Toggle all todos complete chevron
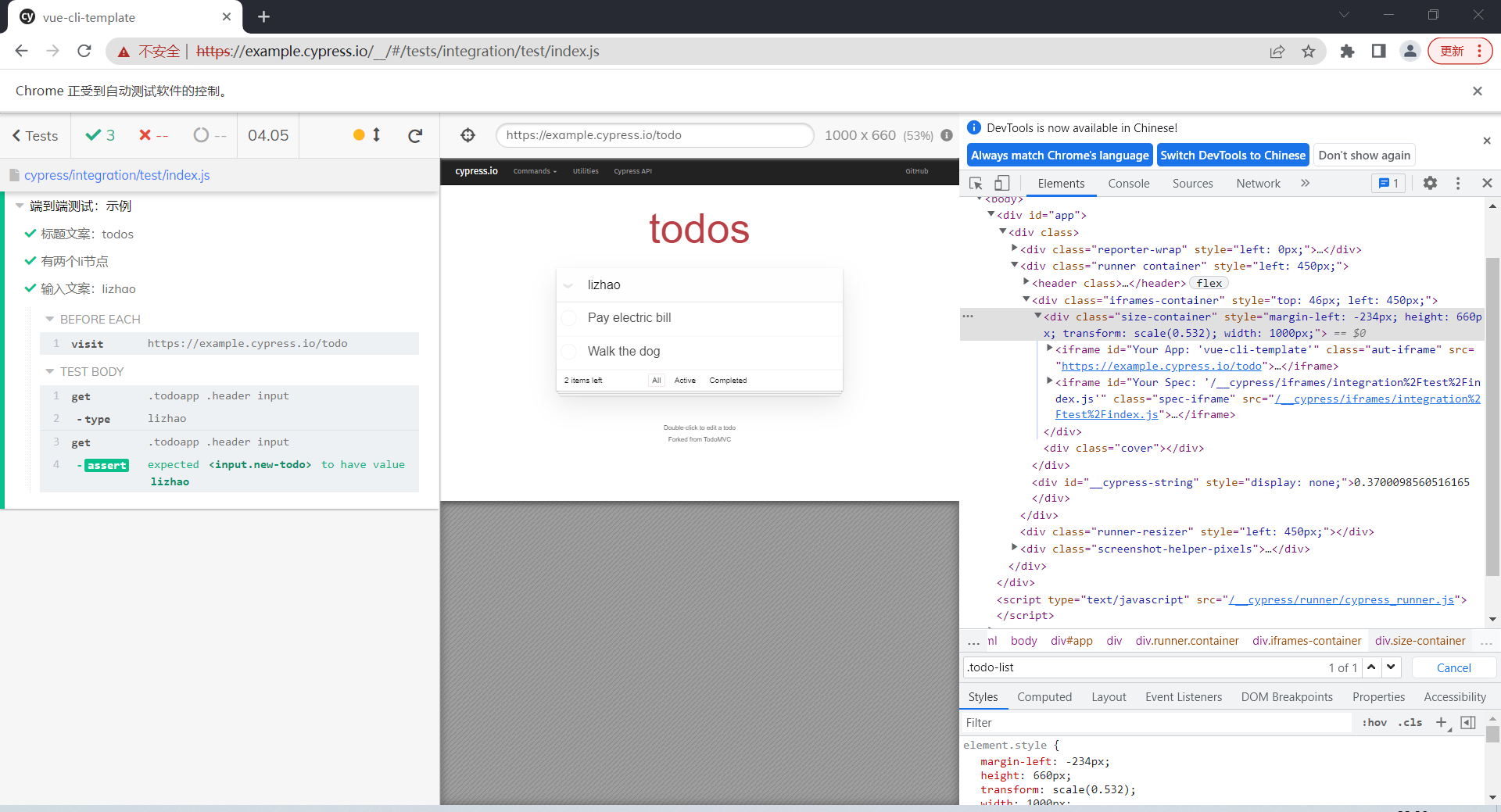Screen dimensions: 1501x812 point(568,285)
